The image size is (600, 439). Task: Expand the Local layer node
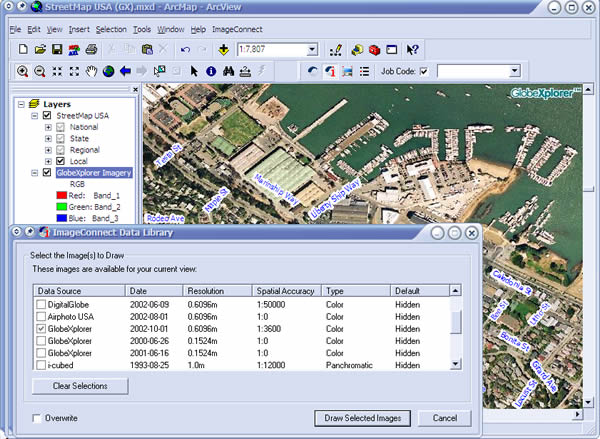tap(48, 161)
